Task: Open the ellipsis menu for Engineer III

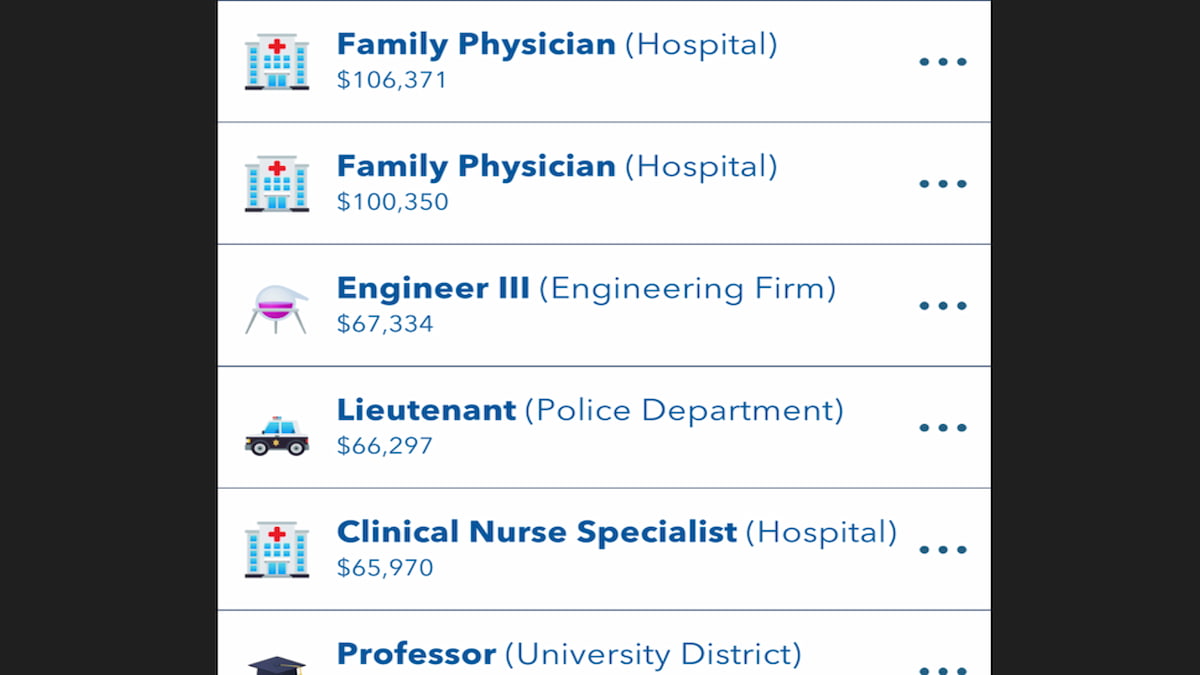Action: tap(943, 305)
